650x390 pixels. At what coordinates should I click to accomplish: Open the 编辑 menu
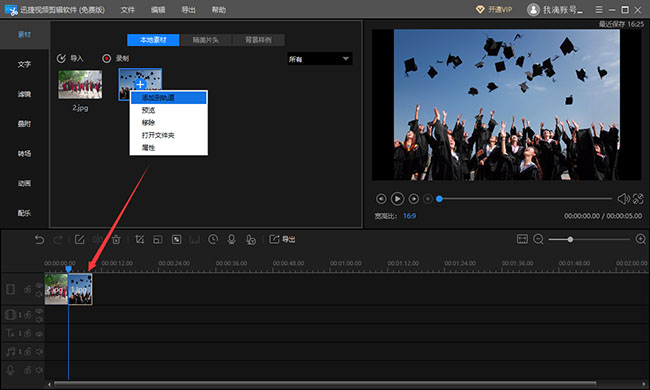[x=158, y=10]
